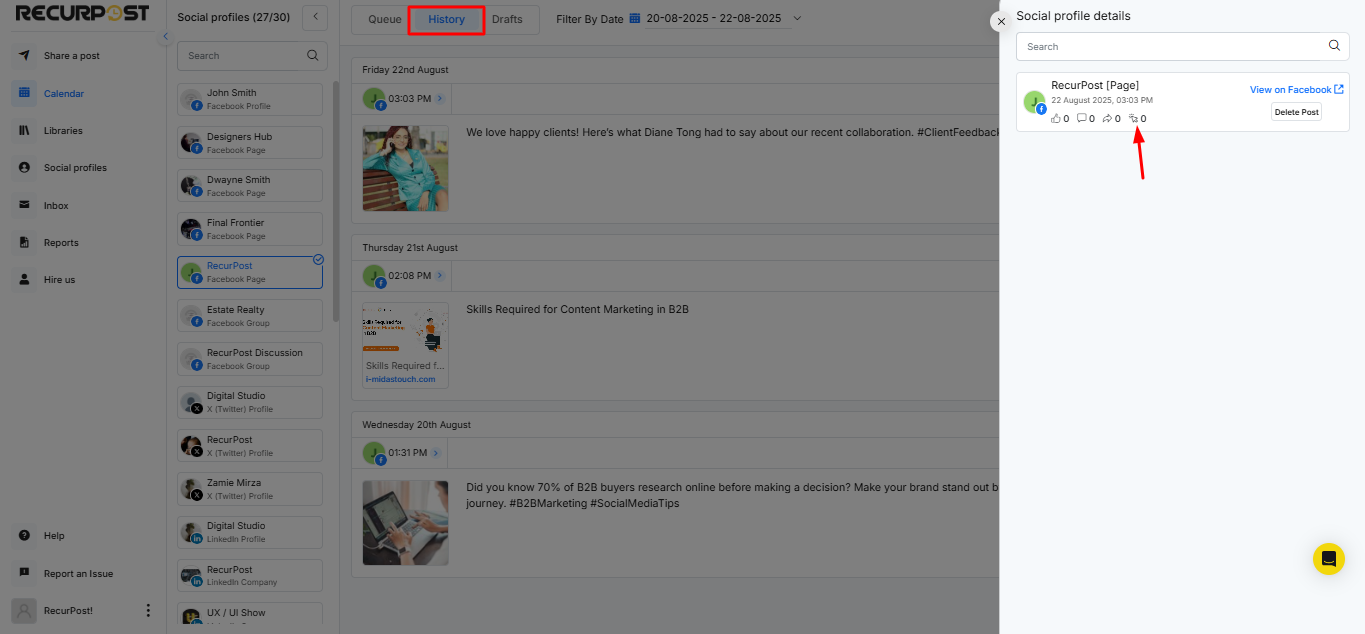Open the chat support widget
1365x634 pixels.
click(x=1329, y=559)
